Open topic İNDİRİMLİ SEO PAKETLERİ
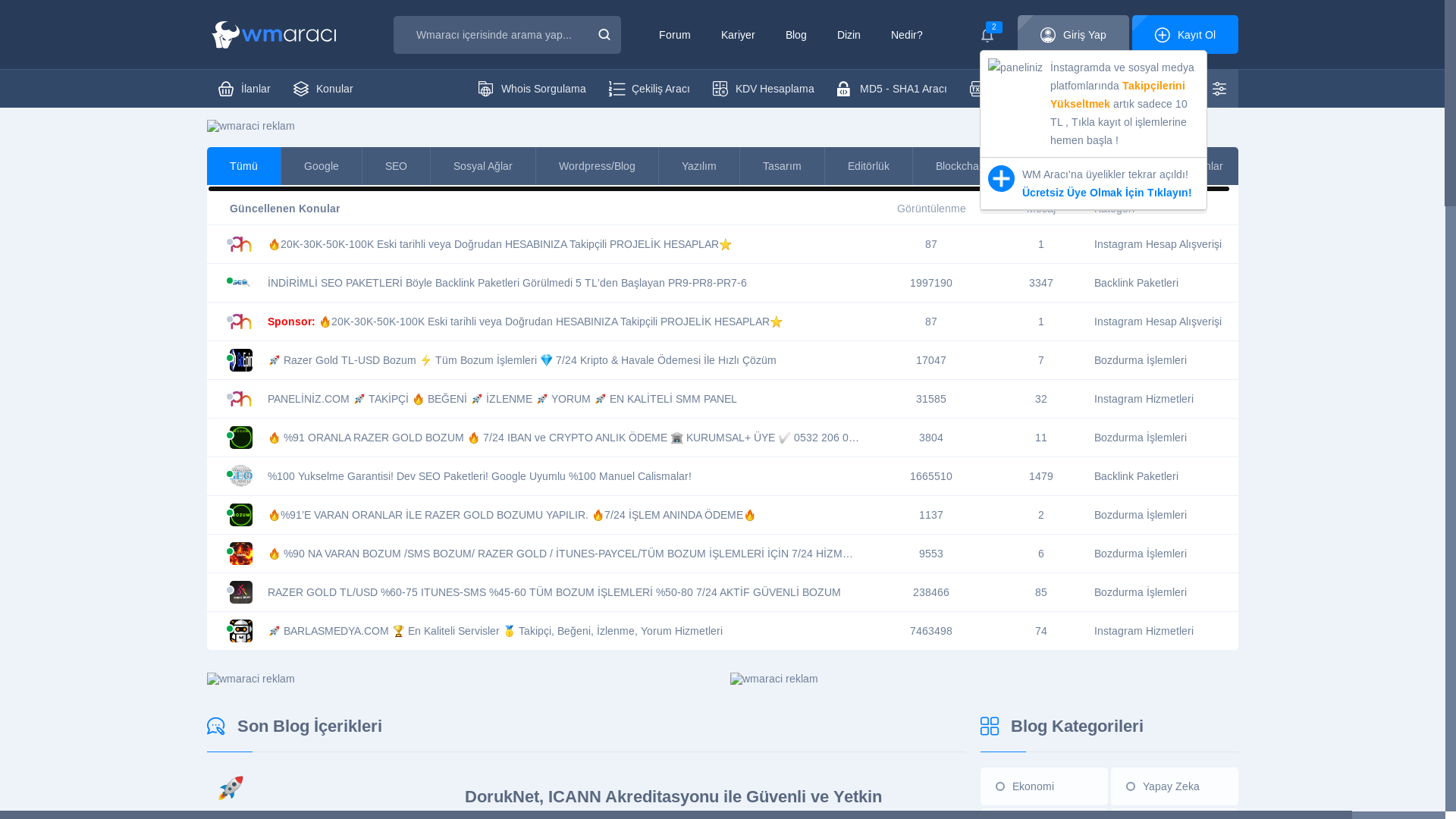1456x819 pixels. coord(507,283)
